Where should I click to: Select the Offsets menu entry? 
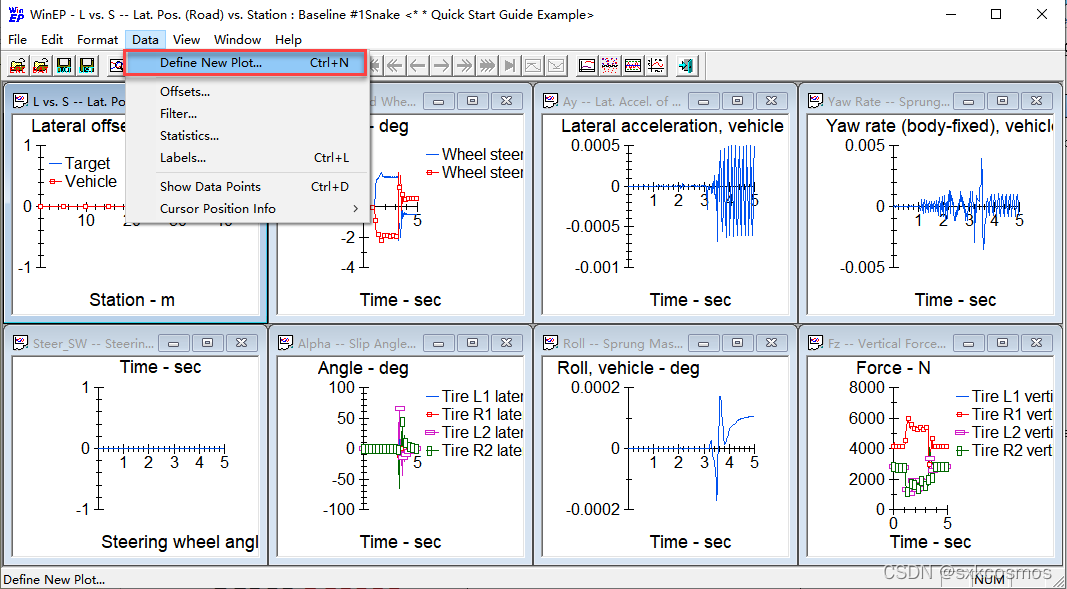pyautogui.click(x=248, y=92)
